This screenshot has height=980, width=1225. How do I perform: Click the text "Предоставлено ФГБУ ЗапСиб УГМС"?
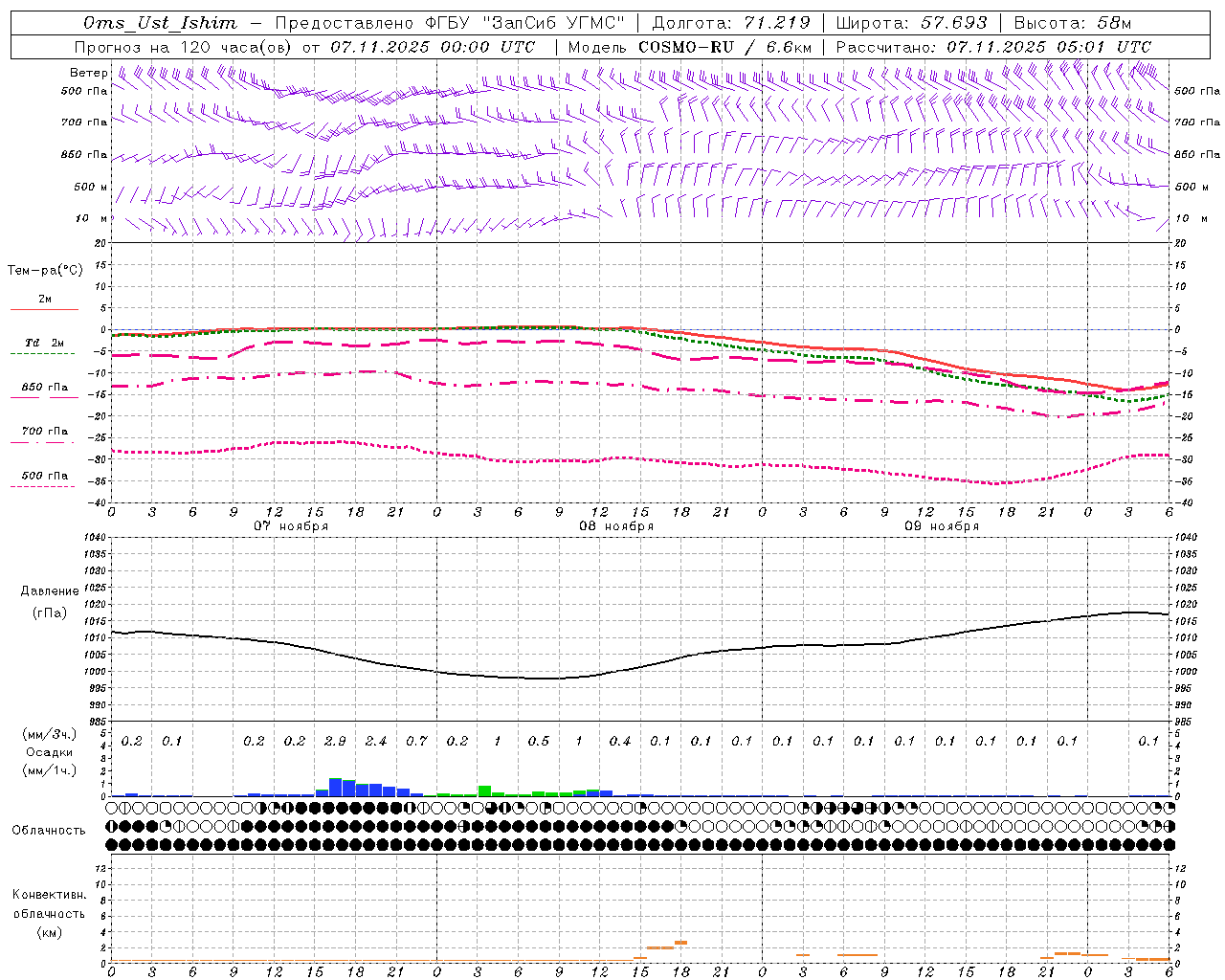point(449,23)
